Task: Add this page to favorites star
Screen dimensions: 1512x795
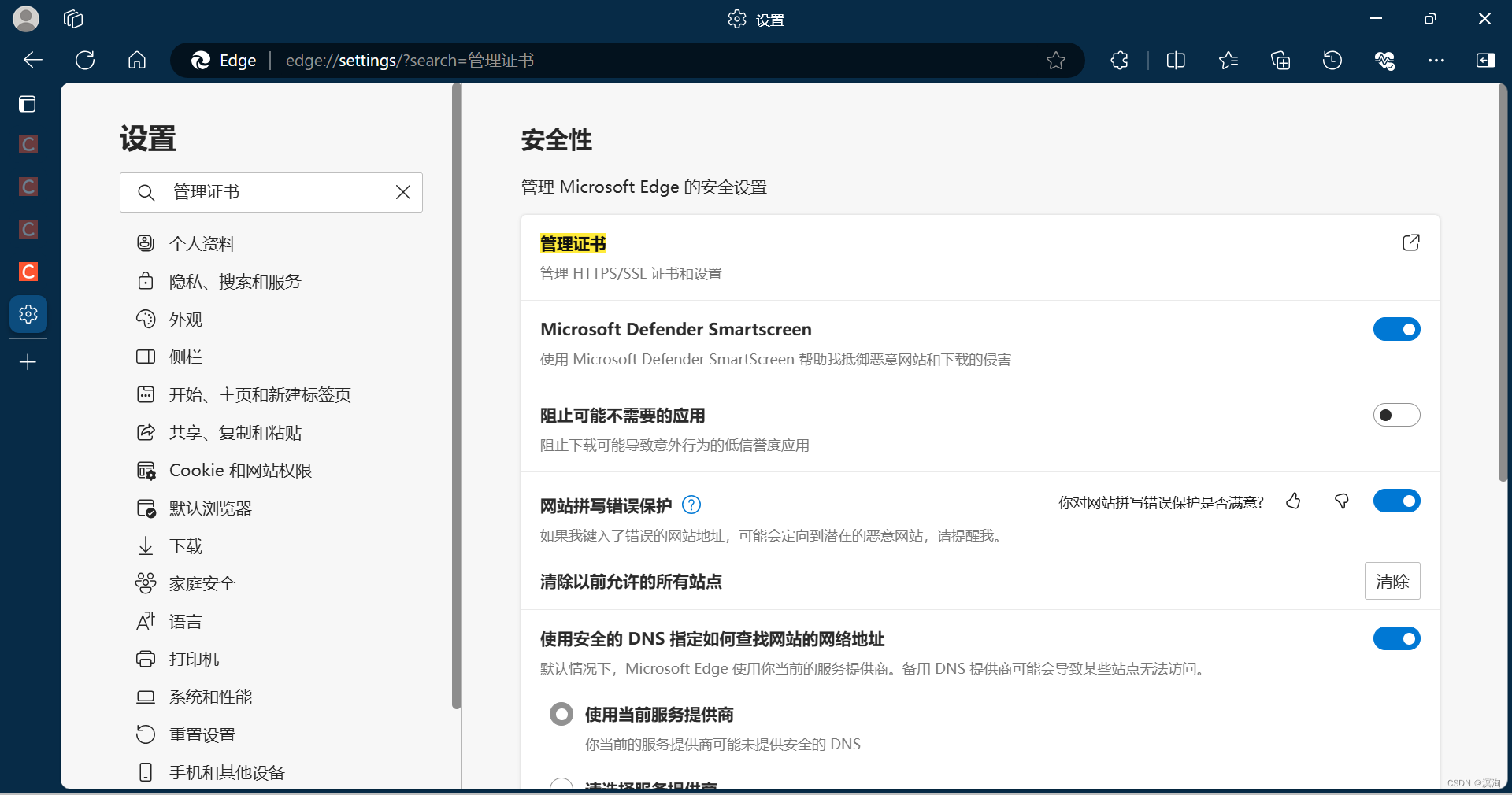Action: [x=1056, y=60]
